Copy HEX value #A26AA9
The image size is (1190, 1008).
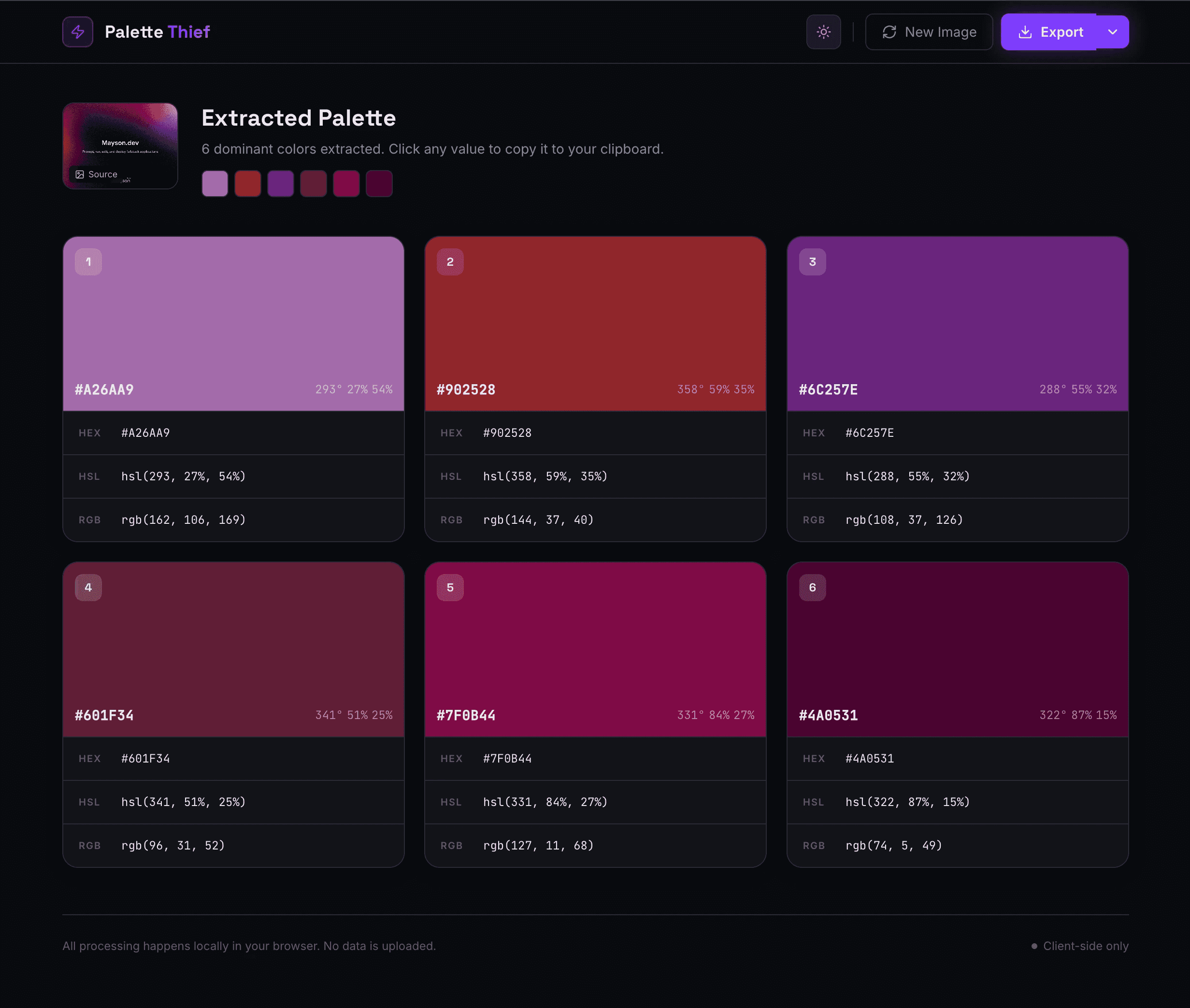[146, 433]
